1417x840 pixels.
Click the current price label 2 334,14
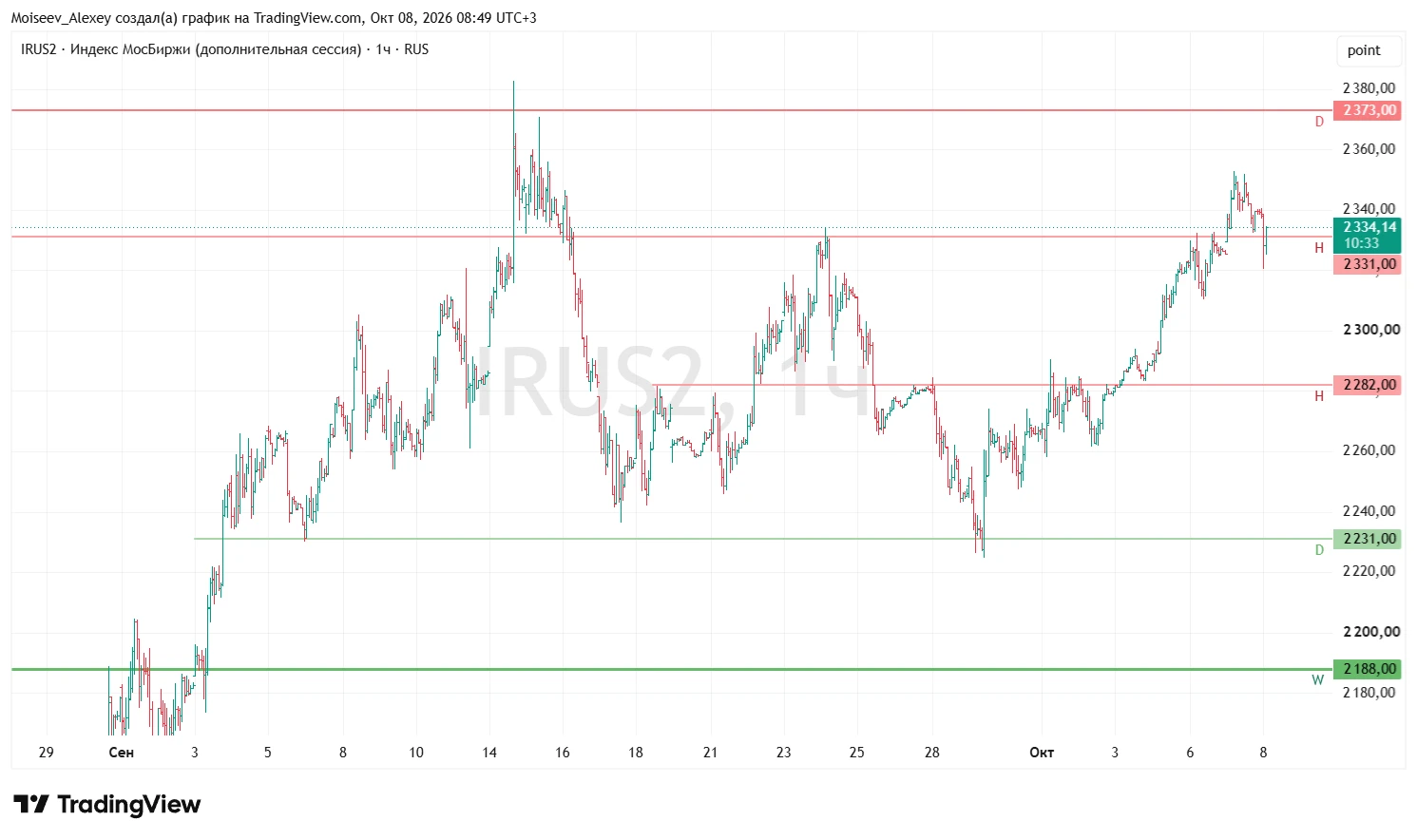1369,227
